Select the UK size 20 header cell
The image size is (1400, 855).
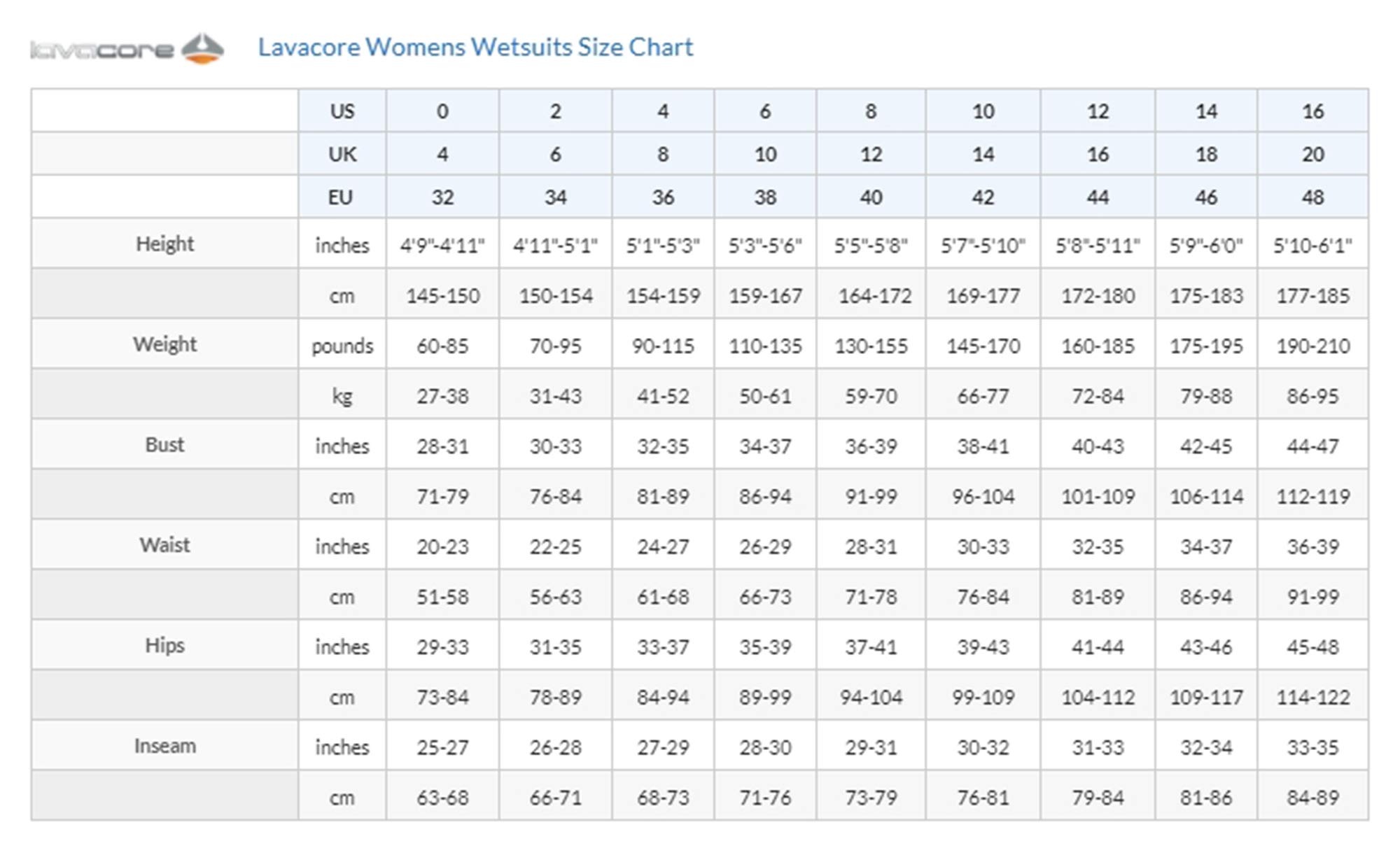(x=1312, y=154)
